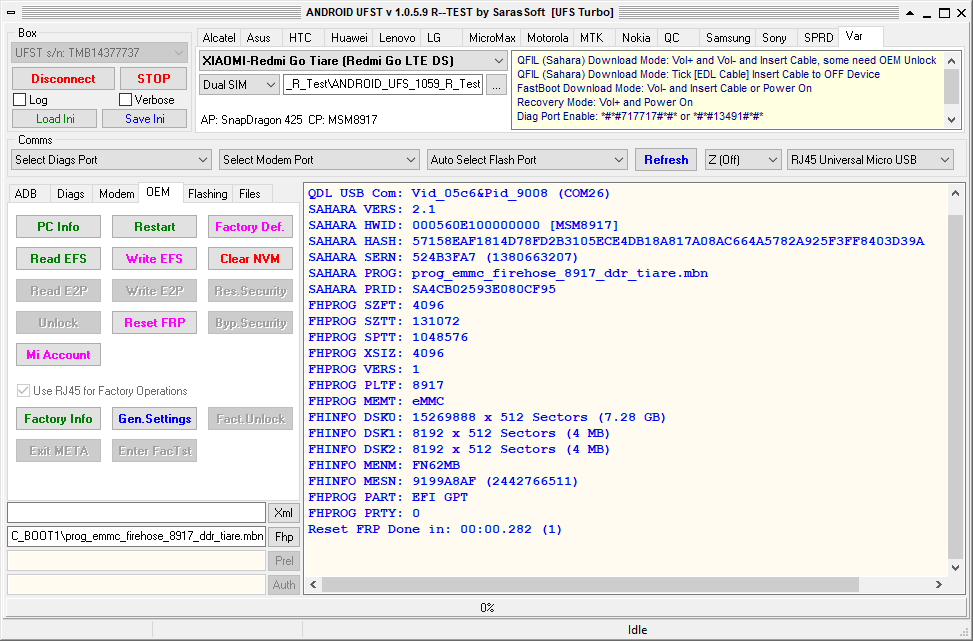Screen dimensions: 973x641
Task: Select the Lenovo brand tab
Action: (x=397, y=38)
